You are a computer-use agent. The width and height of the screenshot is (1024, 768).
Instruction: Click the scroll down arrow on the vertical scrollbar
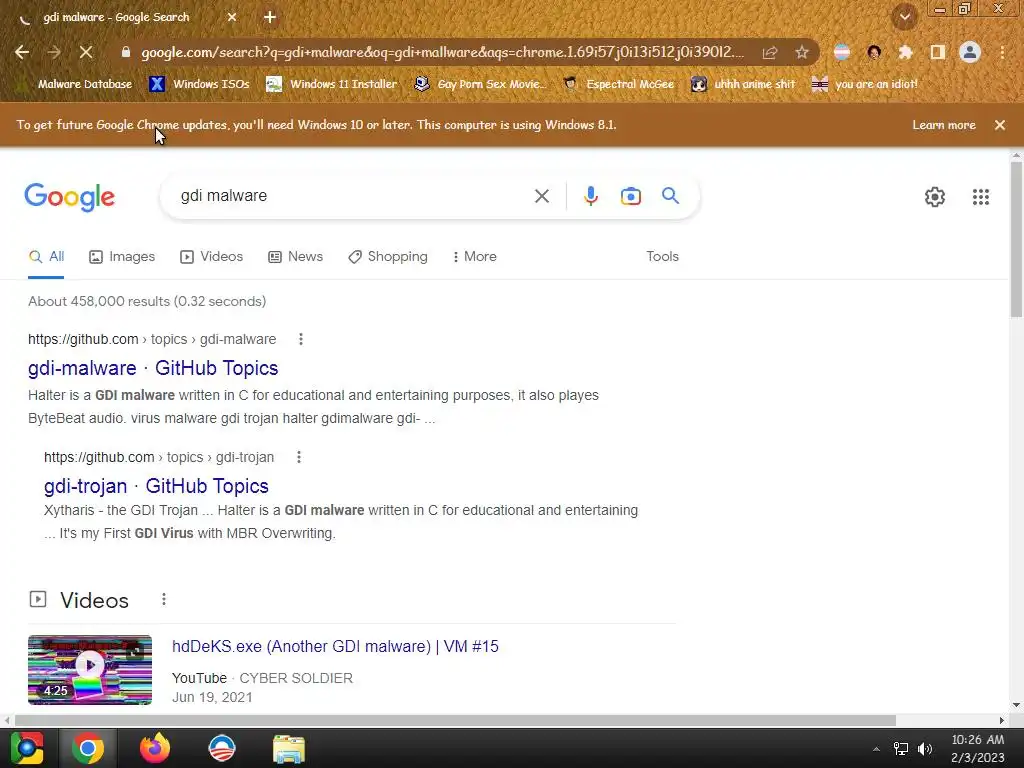pyautogui.click(x=1016, y=705)
